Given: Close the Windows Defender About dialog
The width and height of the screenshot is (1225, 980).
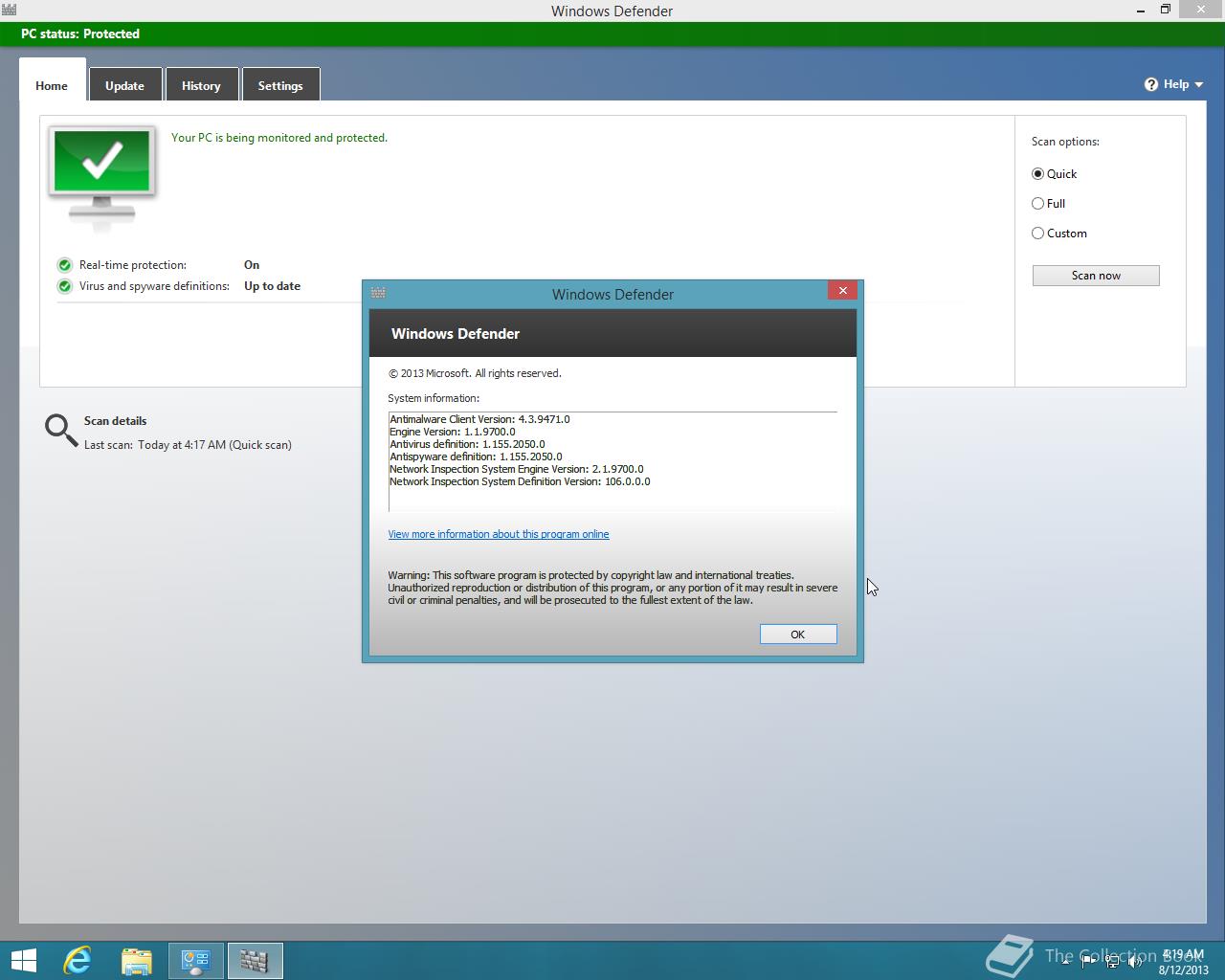Looking at the screenshot, I should click(x=842, y=290).
